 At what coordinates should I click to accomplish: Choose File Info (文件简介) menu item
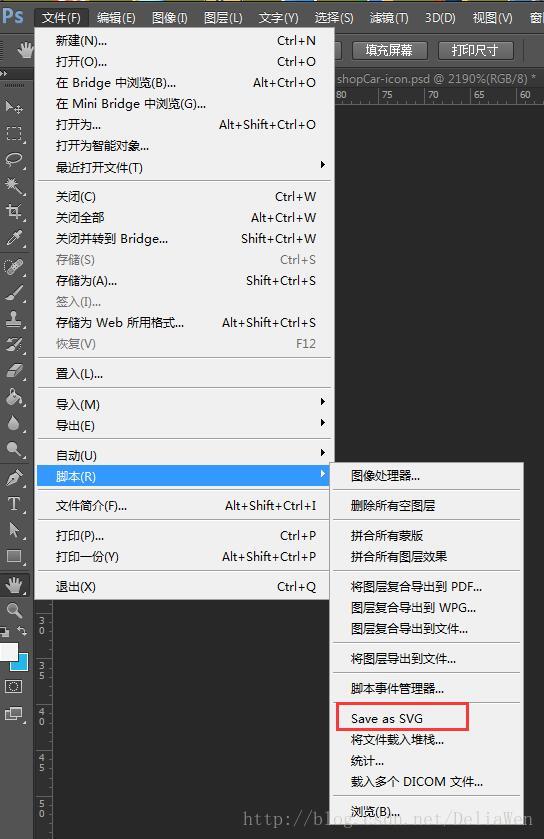185,506
